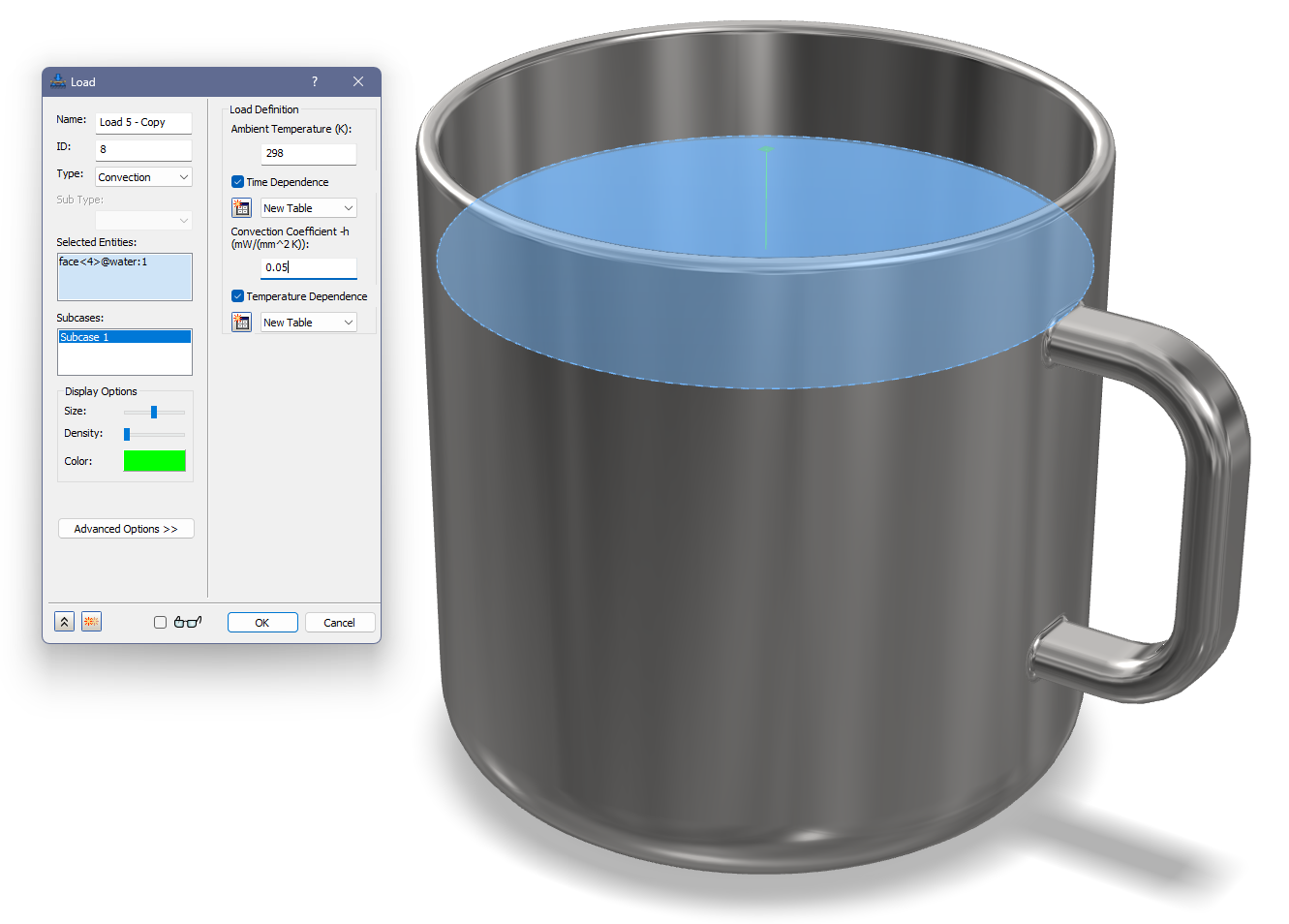Confirm the load with OK
The width and height of the screenshot is (1289, 924).
pyautogui.click(x=262, y=622)
